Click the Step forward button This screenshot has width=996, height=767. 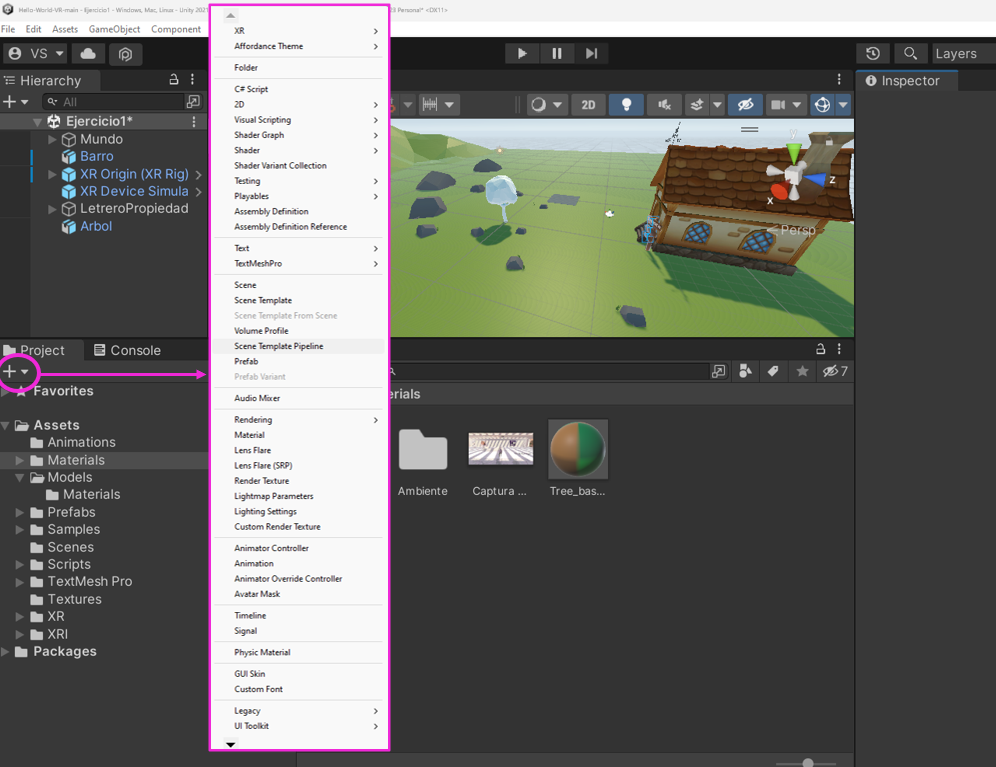click(x=591, y=54)
